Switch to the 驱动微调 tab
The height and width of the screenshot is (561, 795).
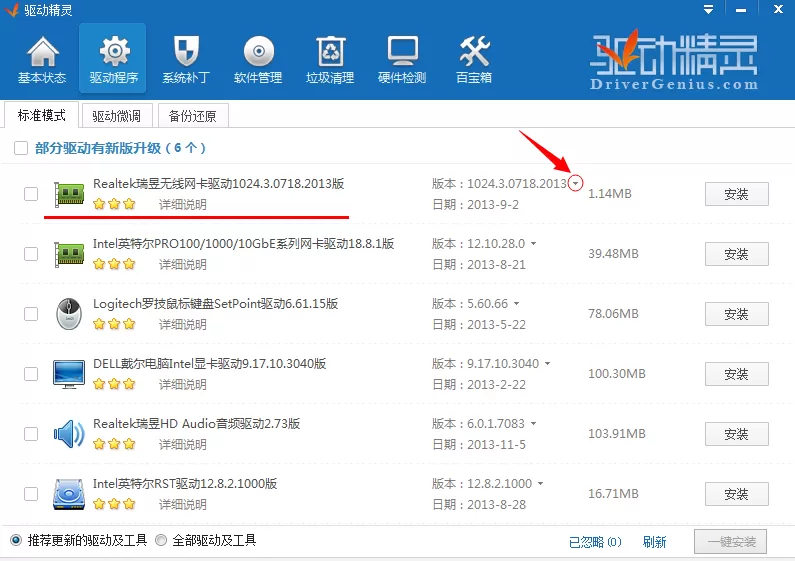(x=117, y=116)
